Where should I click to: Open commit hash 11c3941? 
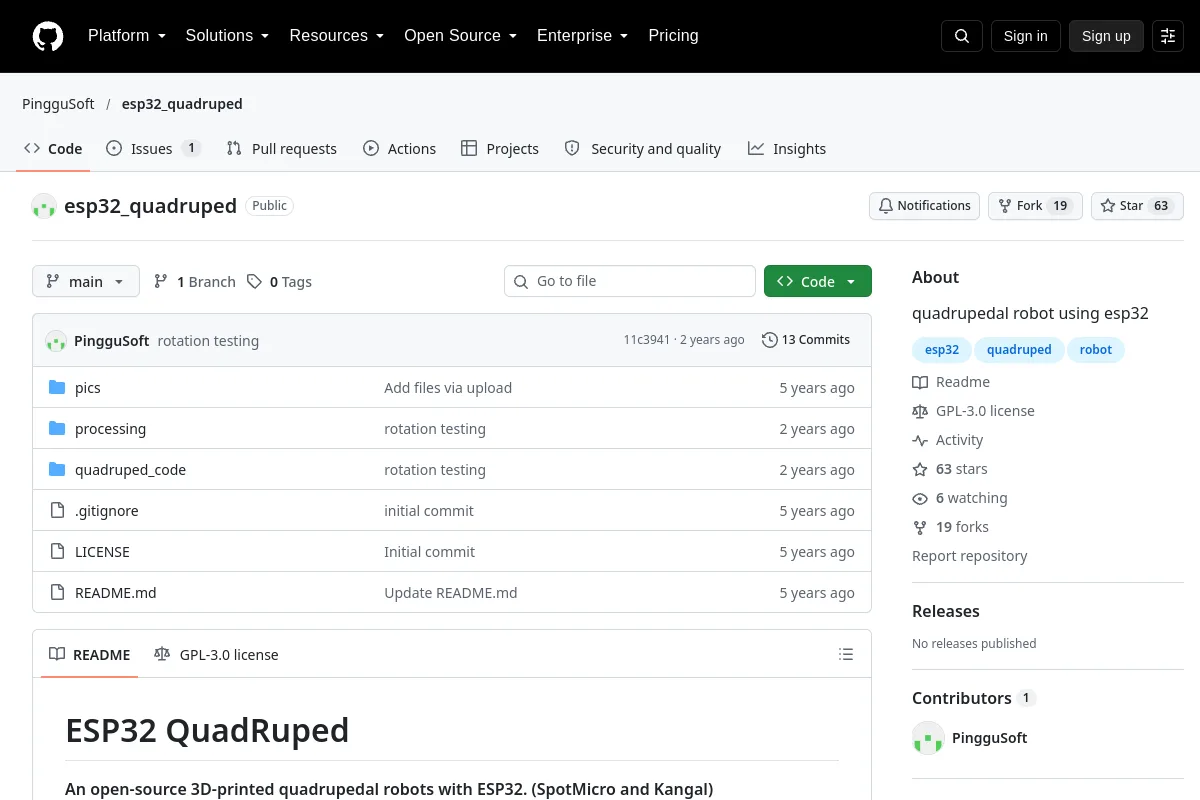(647, 340)
